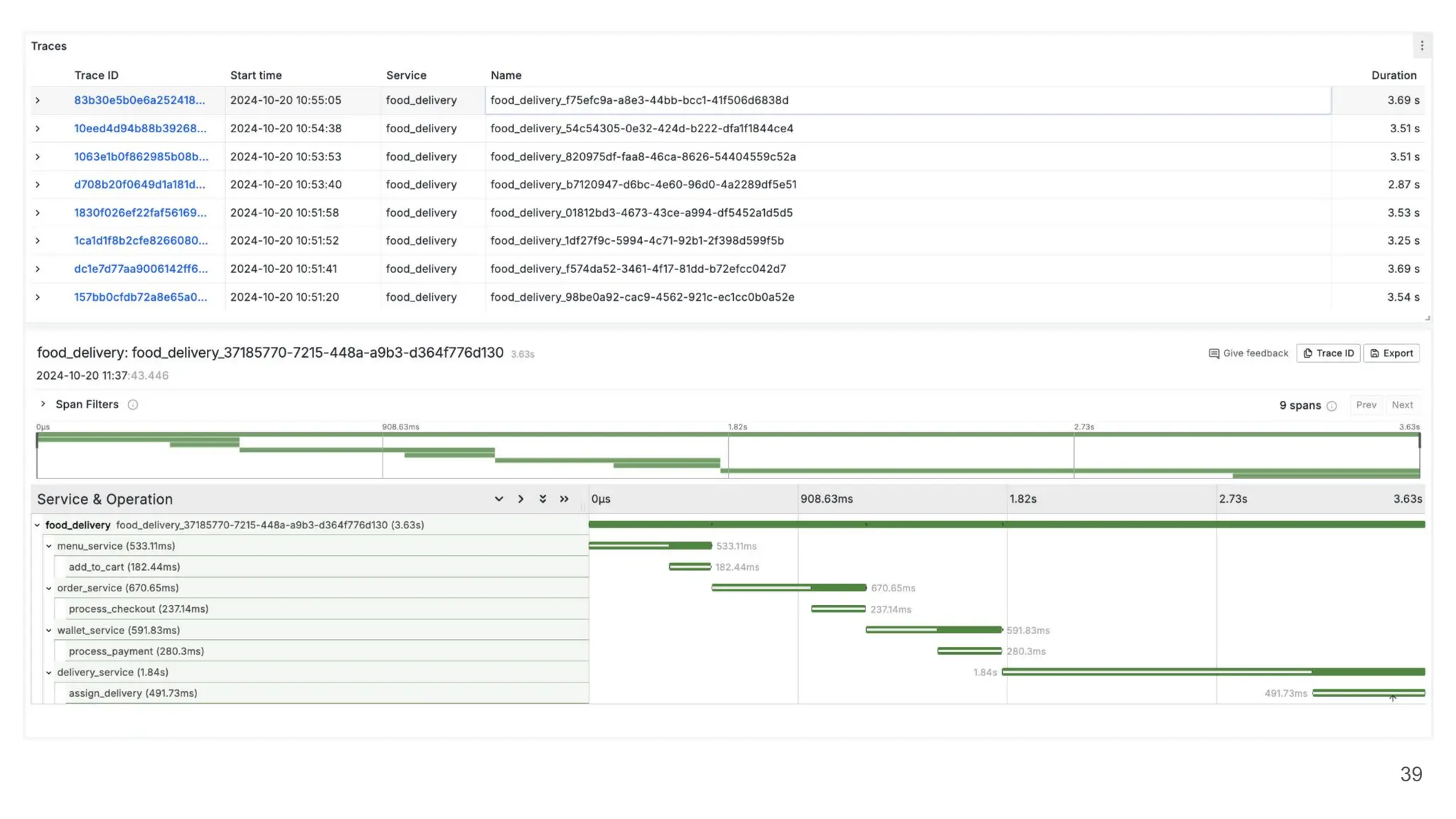The image size is (1456, 819).
Task: Expand the Span Filters section
Action: [x=43, y=404]
